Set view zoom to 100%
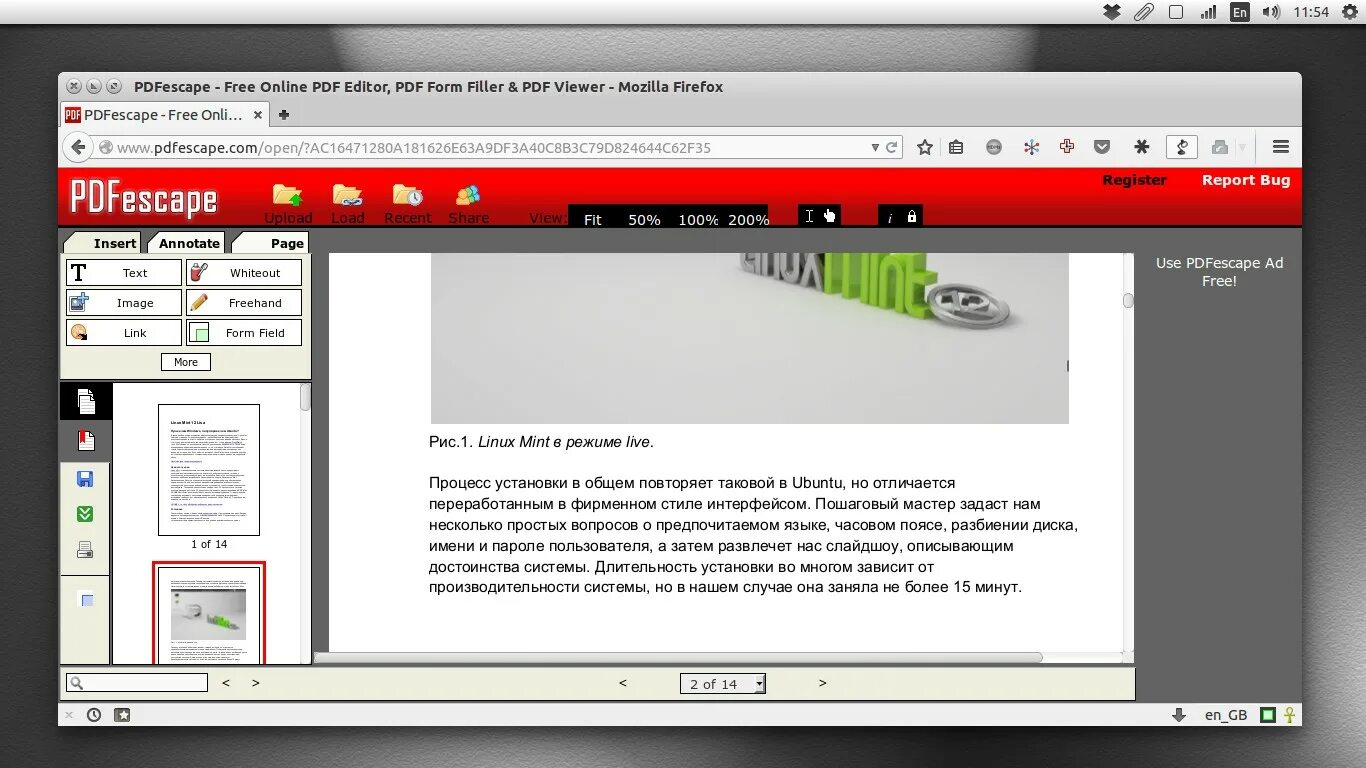Image resolution: width=1366 pixels, height=768 pixels. [698, 219]
